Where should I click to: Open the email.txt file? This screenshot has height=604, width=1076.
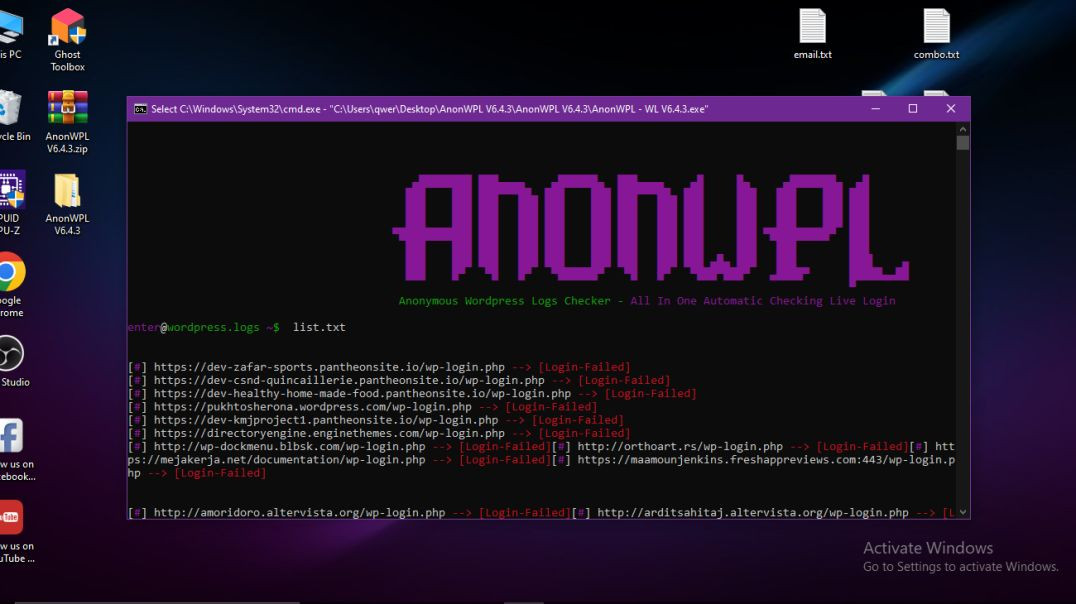click(811, 28)
